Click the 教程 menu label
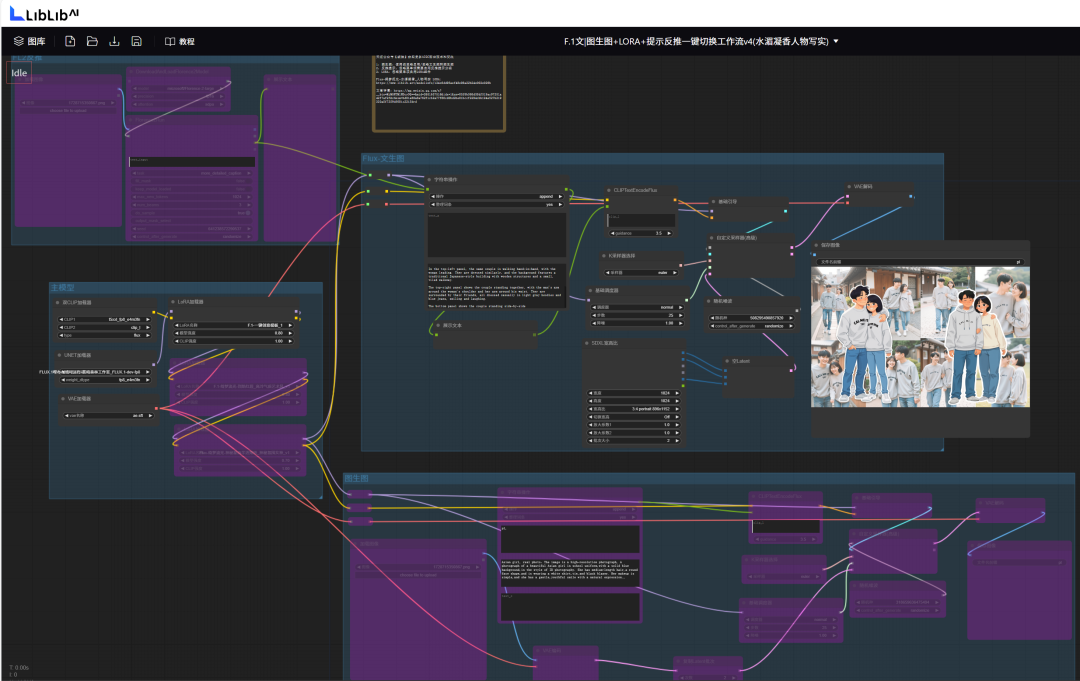The height and width of the screenshot is (681, 1080). tap(187, 41)
